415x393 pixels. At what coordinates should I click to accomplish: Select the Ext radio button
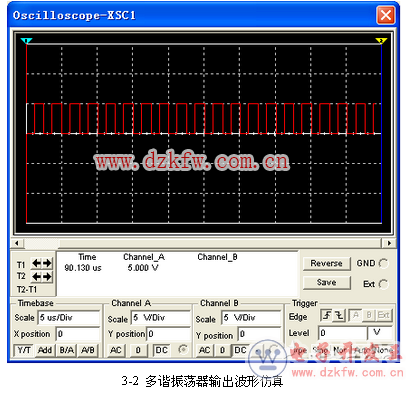point(384,284)
